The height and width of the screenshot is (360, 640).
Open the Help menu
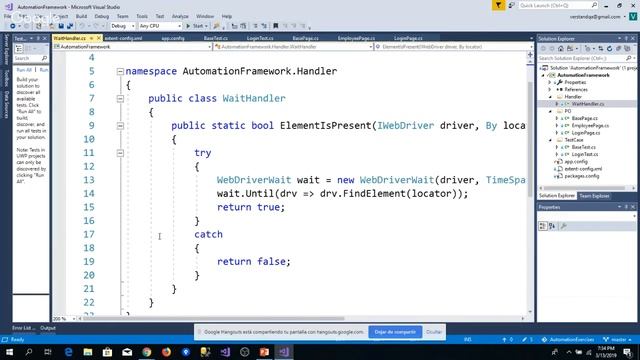[227, 16]
